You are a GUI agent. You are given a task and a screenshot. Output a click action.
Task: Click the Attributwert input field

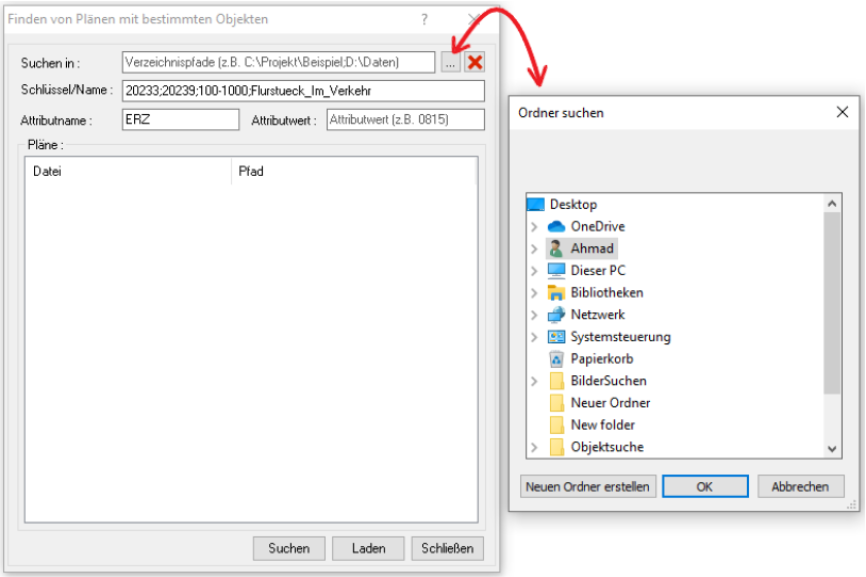coord(405,120)
